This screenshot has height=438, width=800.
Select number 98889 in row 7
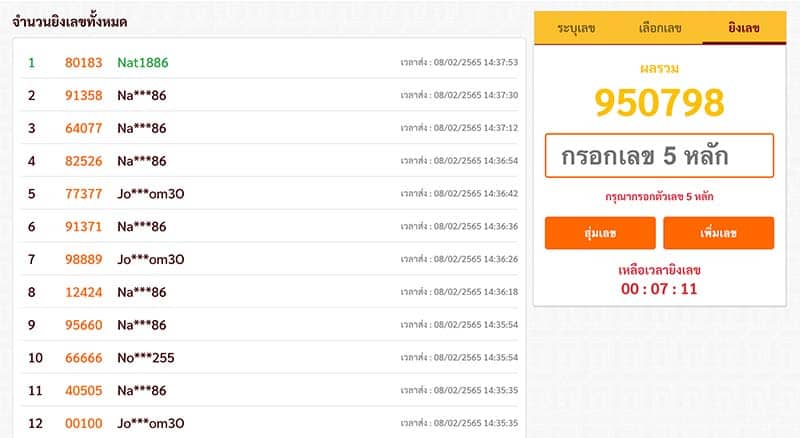tap(84, 259)
